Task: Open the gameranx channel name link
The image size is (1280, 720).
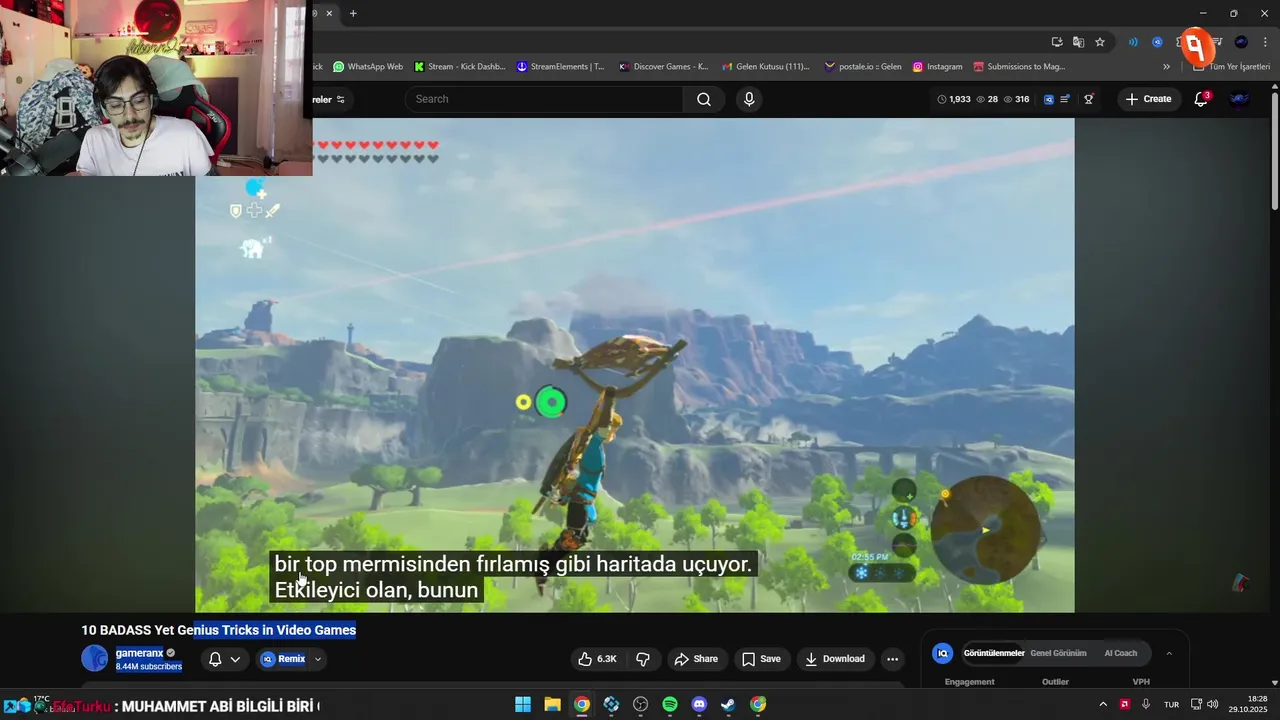Action: click(x=139, y=653)
